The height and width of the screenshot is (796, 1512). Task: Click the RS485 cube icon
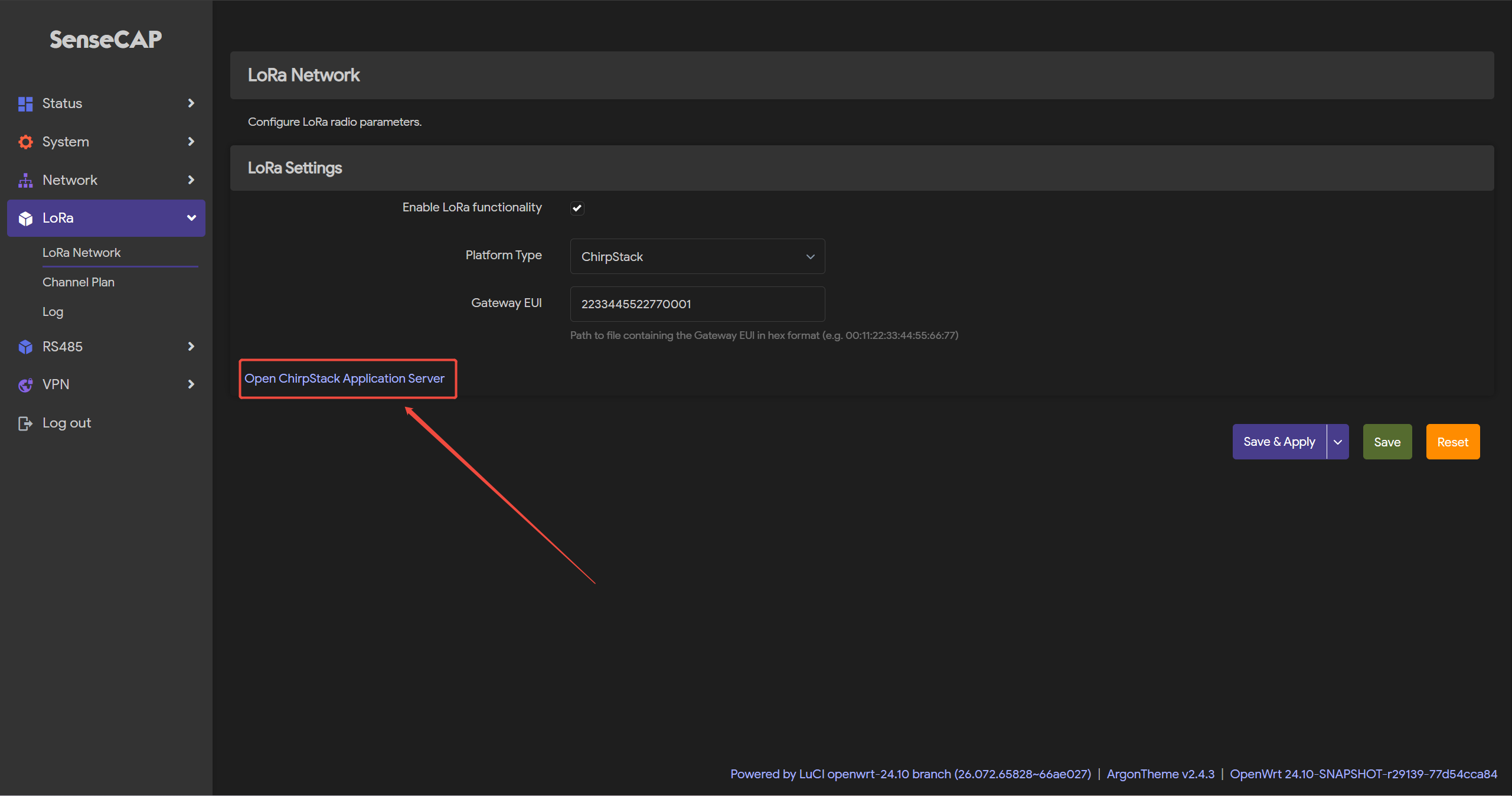(x=25, y=347)
